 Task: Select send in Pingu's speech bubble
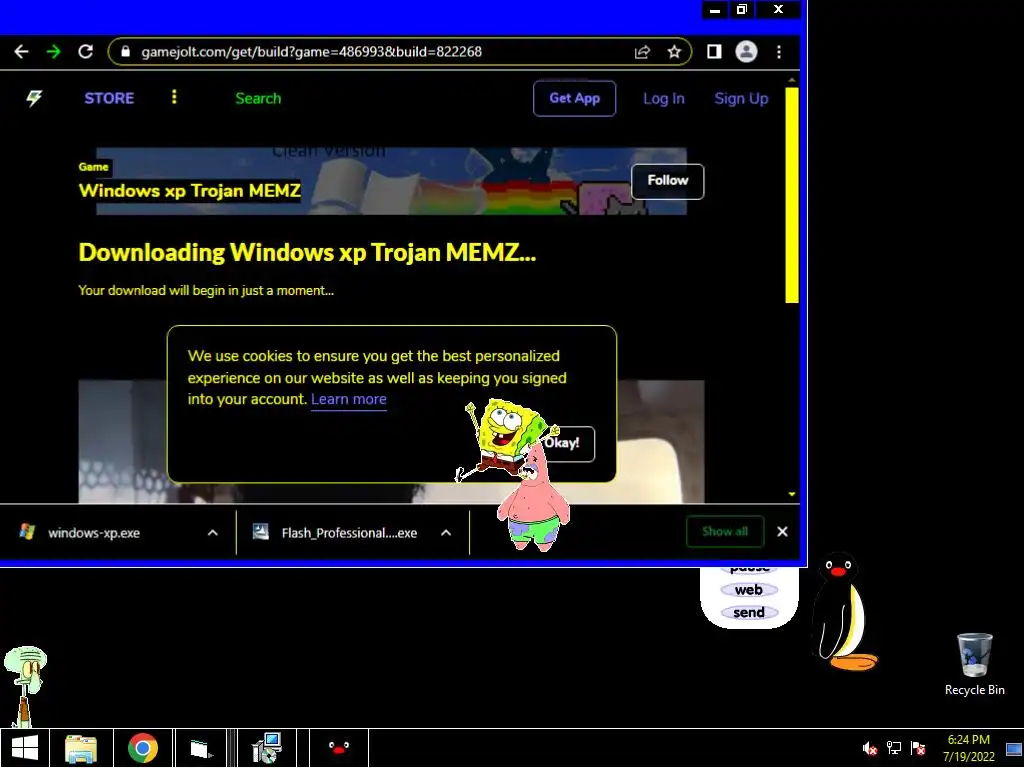749,613
